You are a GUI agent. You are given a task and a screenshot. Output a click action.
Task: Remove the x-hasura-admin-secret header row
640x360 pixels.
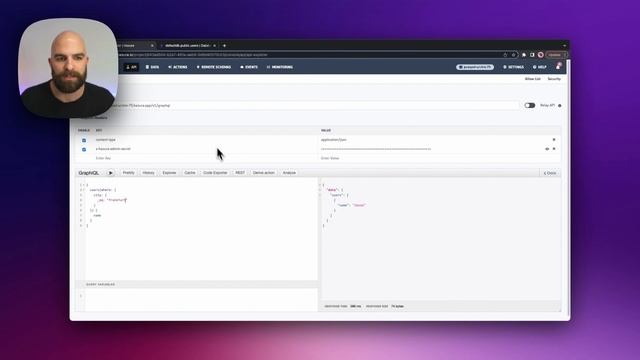tap(554, 149)
